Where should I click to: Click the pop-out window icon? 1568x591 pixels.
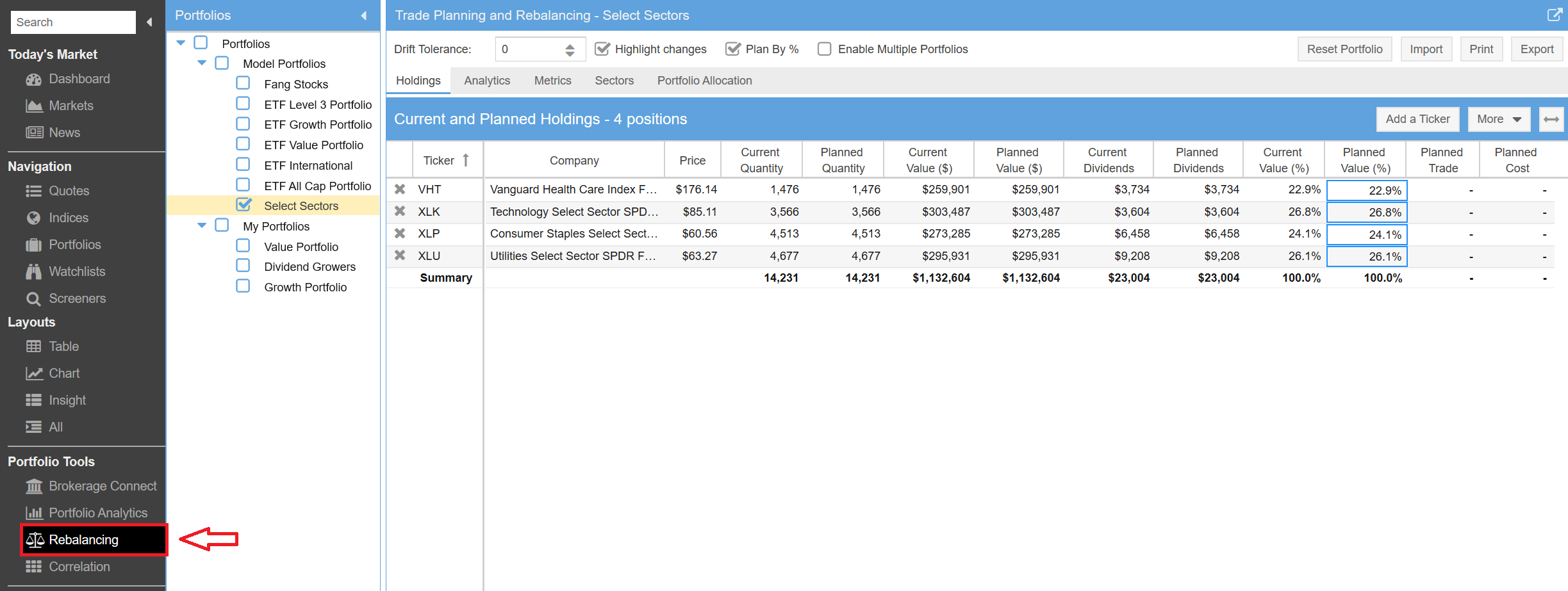pos(1554,15)
